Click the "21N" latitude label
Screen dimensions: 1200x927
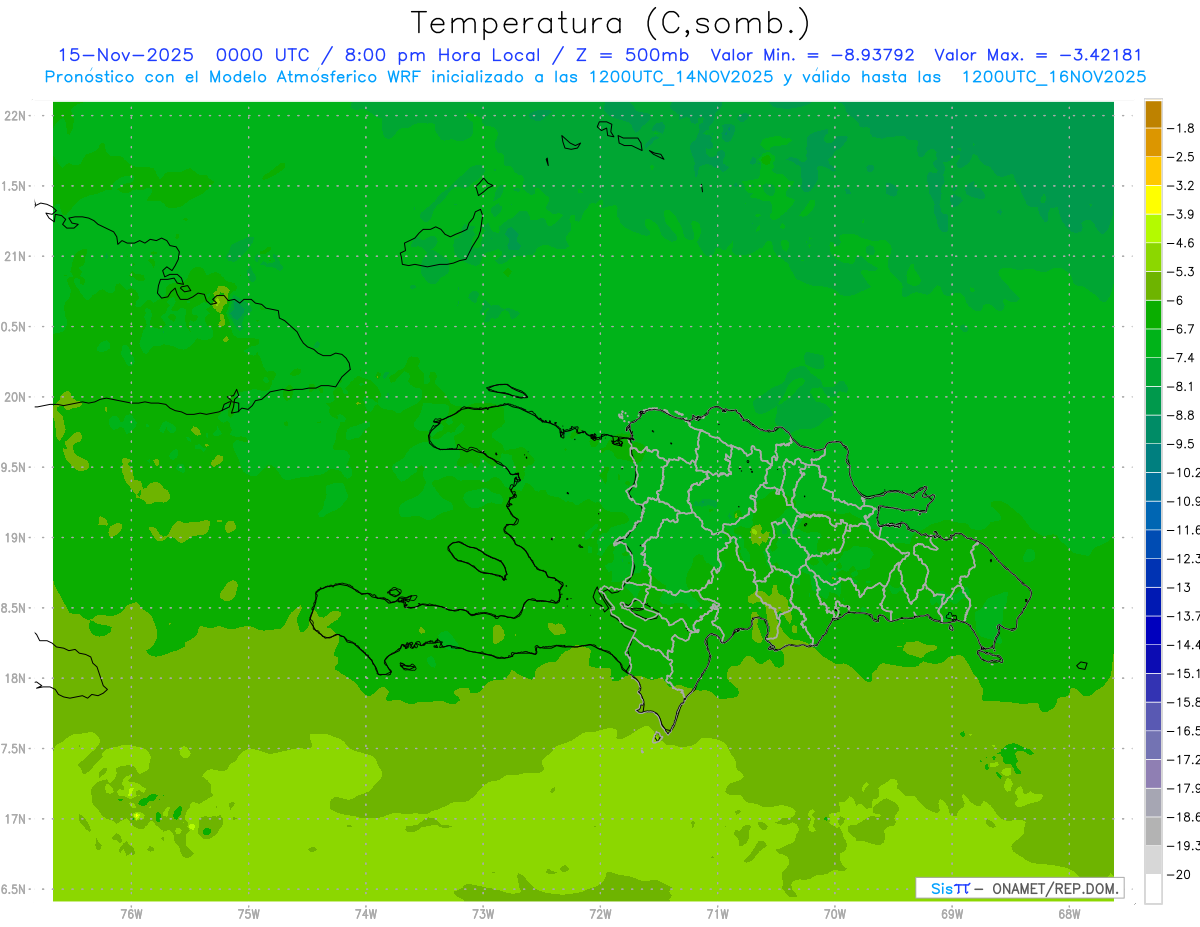pyautogui.click(x=15, y=257)
